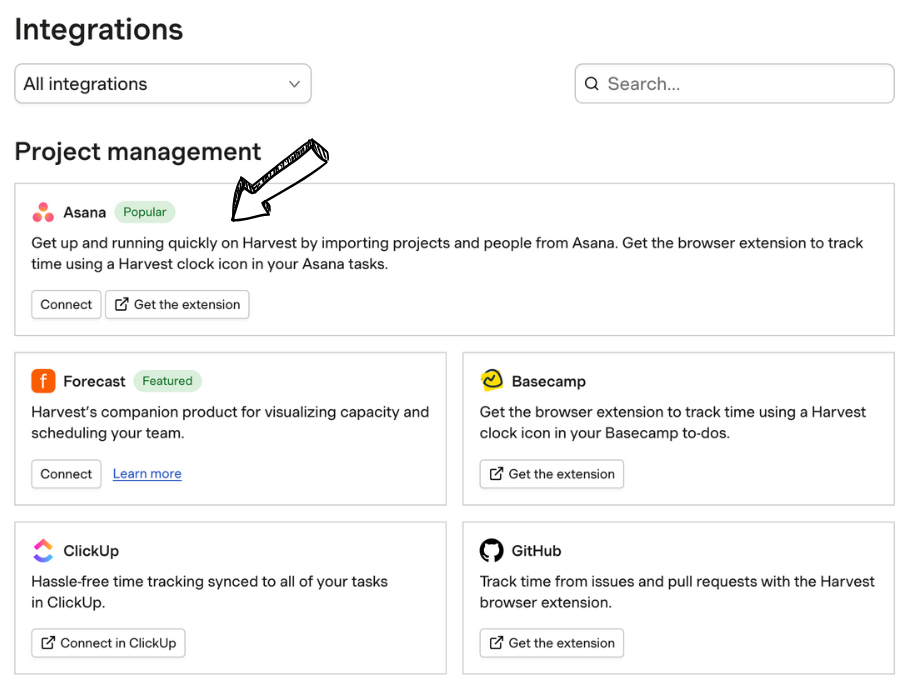The image size is (898, 675).
Task: Click external-link icon in GitHub's Get the extension
Action: pos(496,642)
